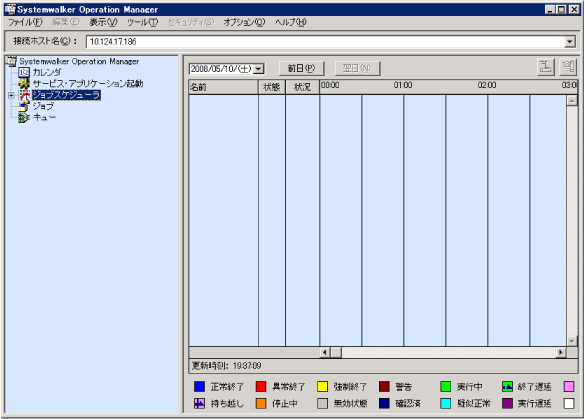Image resolution: width=585 pixels, height=419 pixels.
Task: Click the horizontal scrollbar thumb
Action: pyautogui.click(x=336, y=352)
